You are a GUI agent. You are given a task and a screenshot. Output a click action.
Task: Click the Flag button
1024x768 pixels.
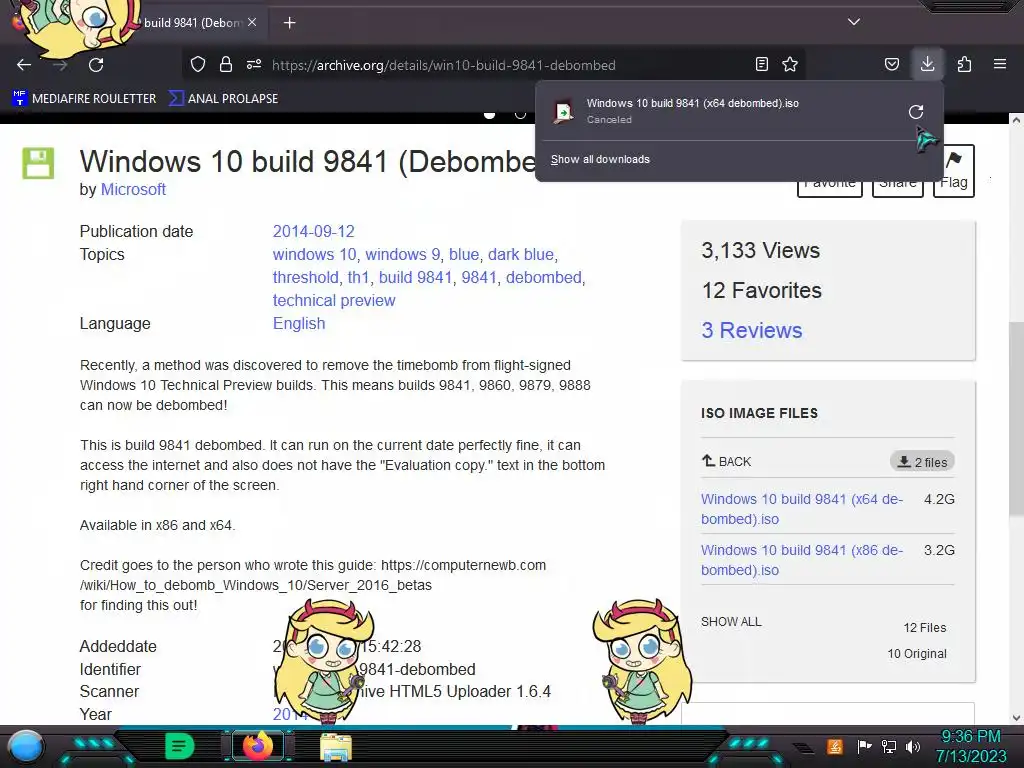pos(954,170)
